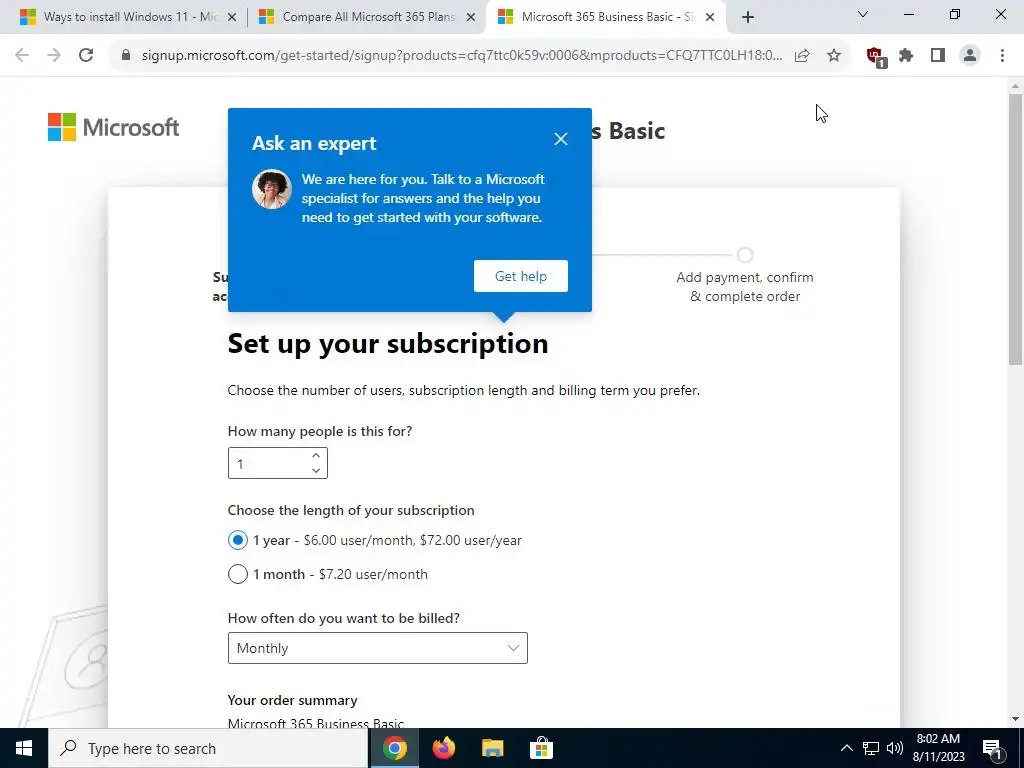Open network settings tray icon

871,748
